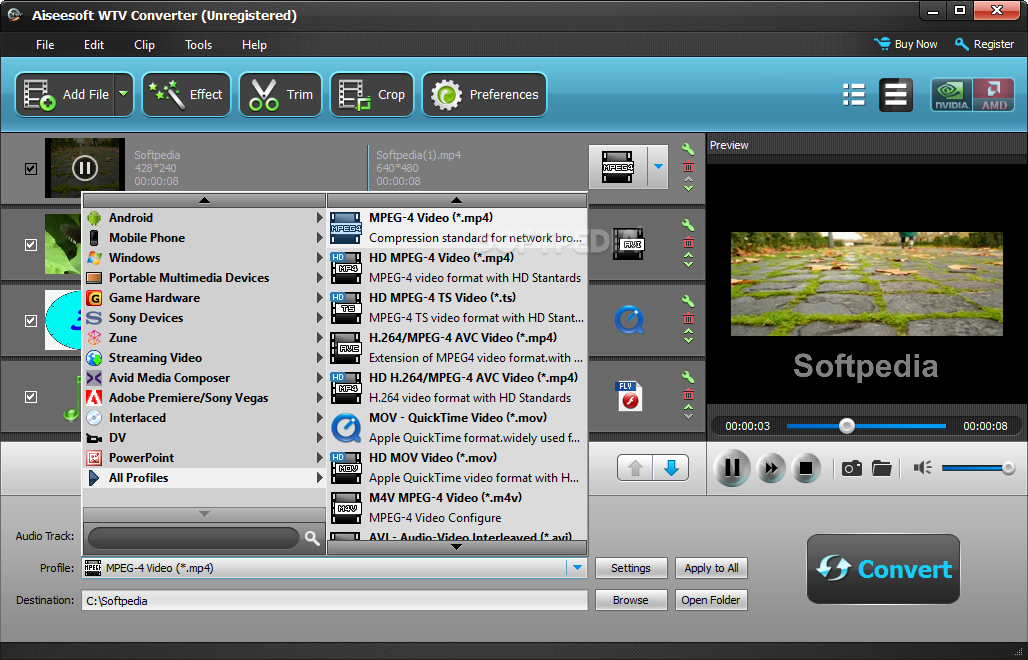Click the Browse button
Image resolution: width=1028 pixels, height=660 pixels.
pyautogui.click(x=631, y=600)
